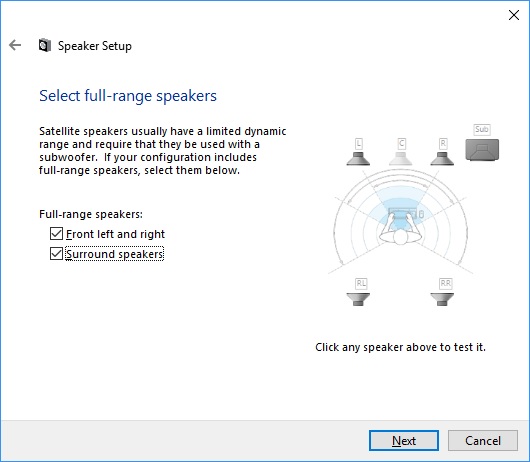Test the front right speaker icon
530x462 pixels.
[442, 159]
